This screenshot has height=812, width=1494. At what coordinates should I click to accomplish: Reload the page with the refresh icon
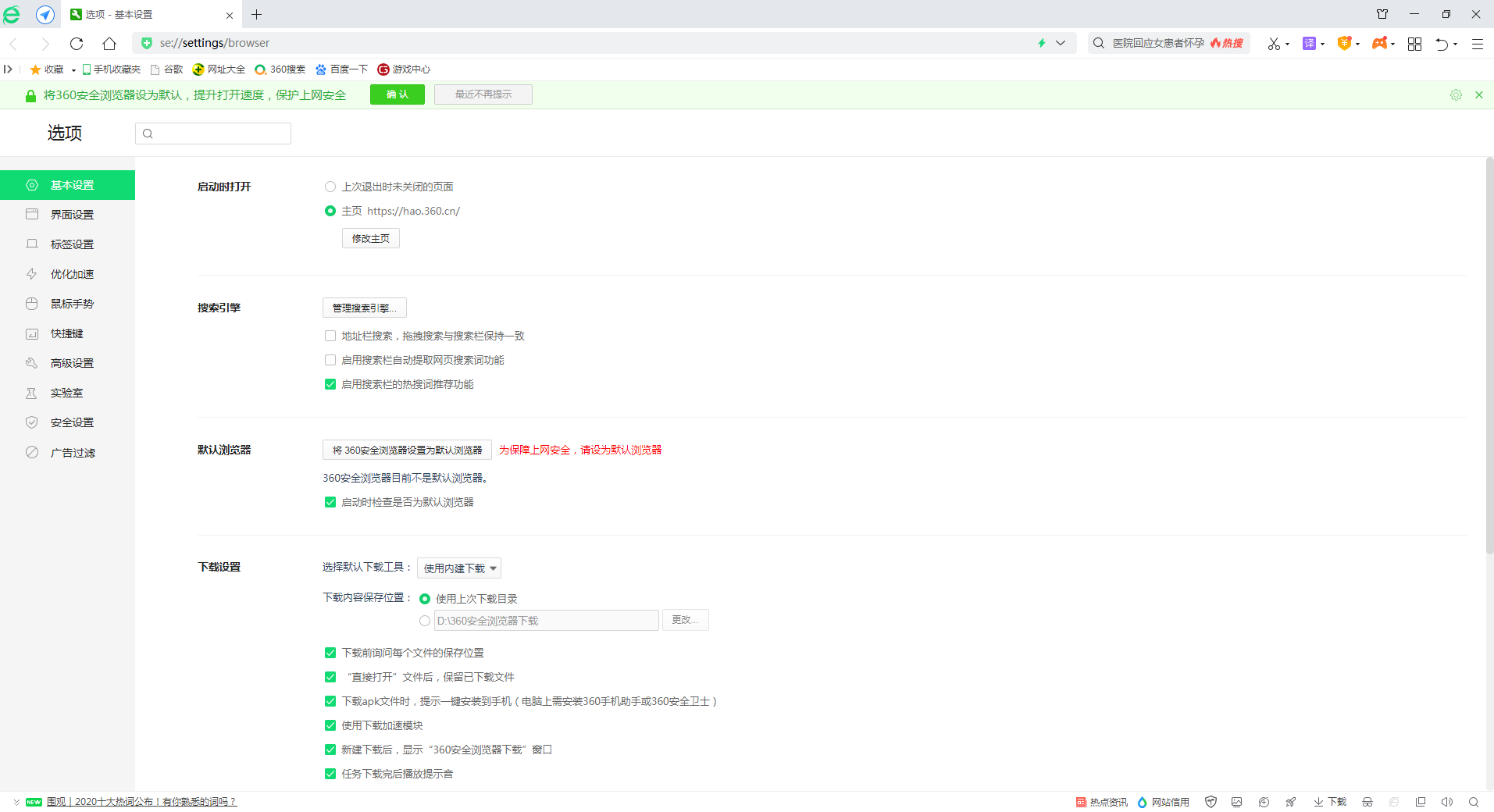pos(77,44)
